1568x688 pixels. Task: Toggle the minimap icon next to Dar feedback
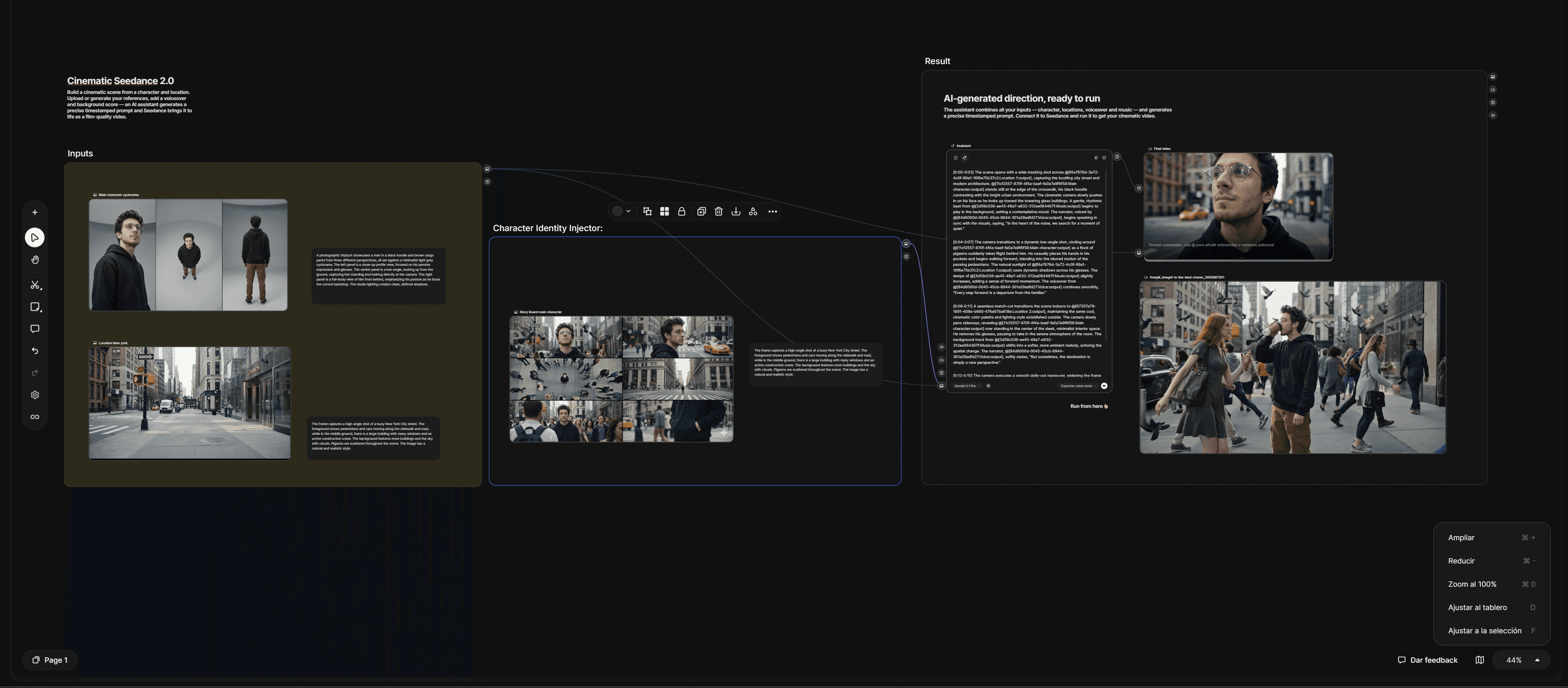pyautogui.click(x=1479, y=660)
